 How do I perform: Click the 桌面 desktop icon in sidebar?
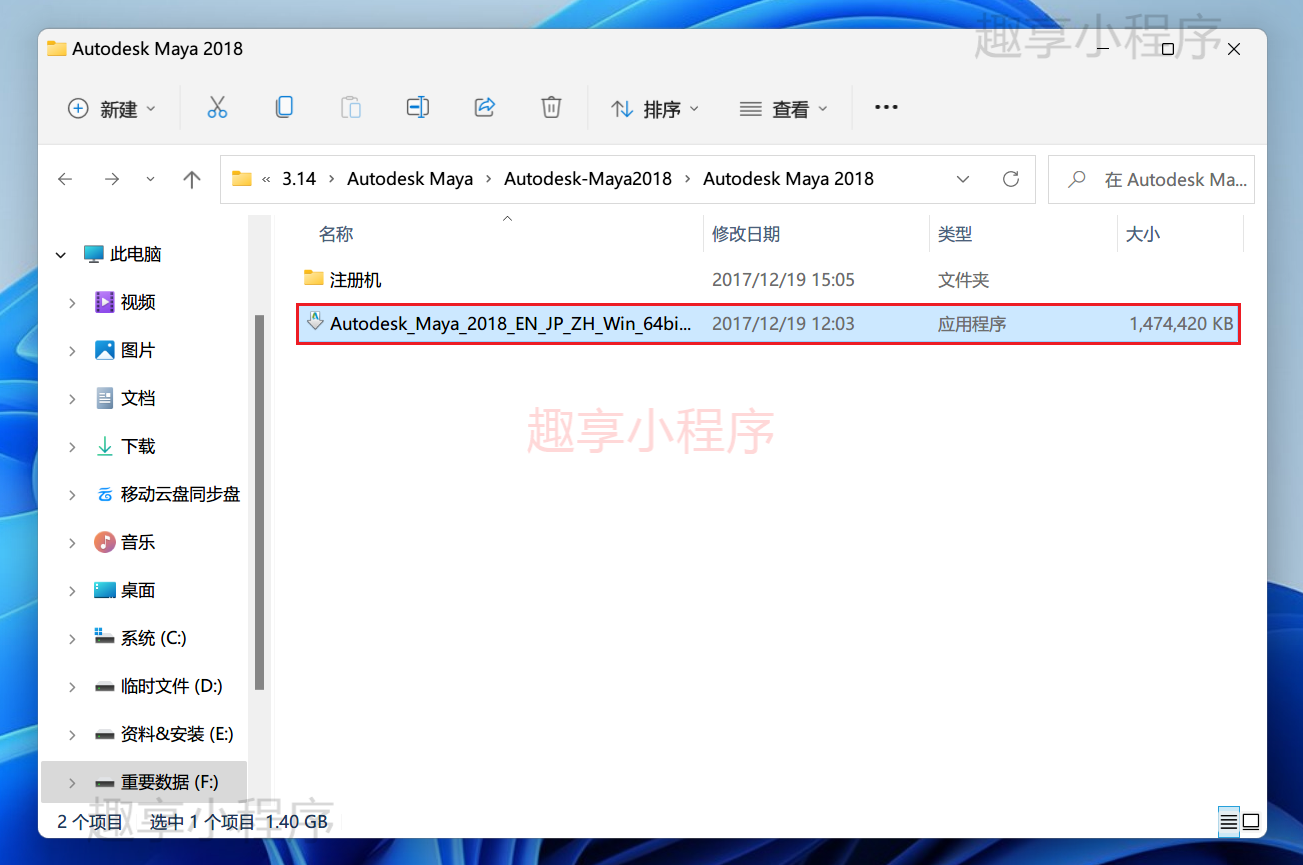pos(105,590)
